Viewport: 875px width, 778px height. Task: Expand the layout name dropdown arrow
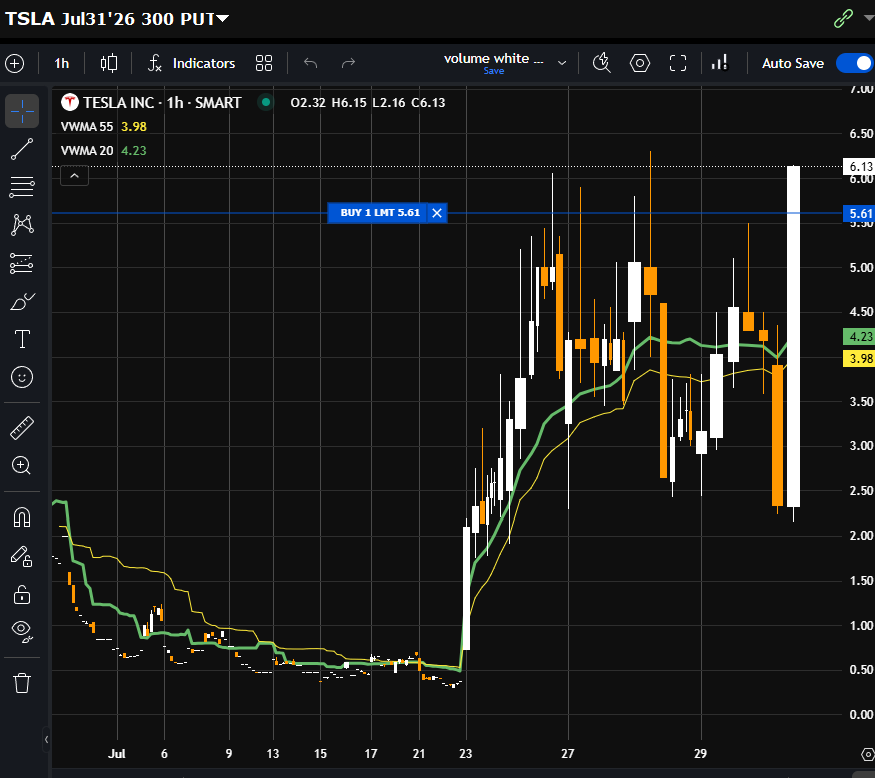562,63
